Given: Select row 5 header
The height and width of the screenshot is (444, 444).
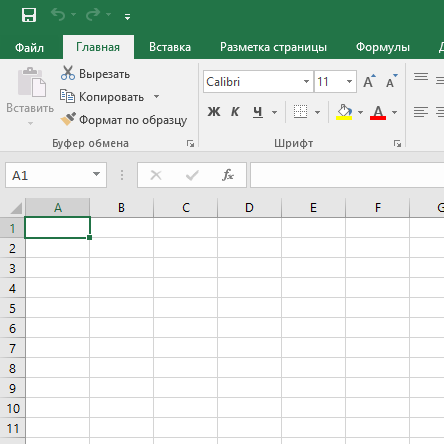Looking at the screenshot, I should tap(12, 308).
